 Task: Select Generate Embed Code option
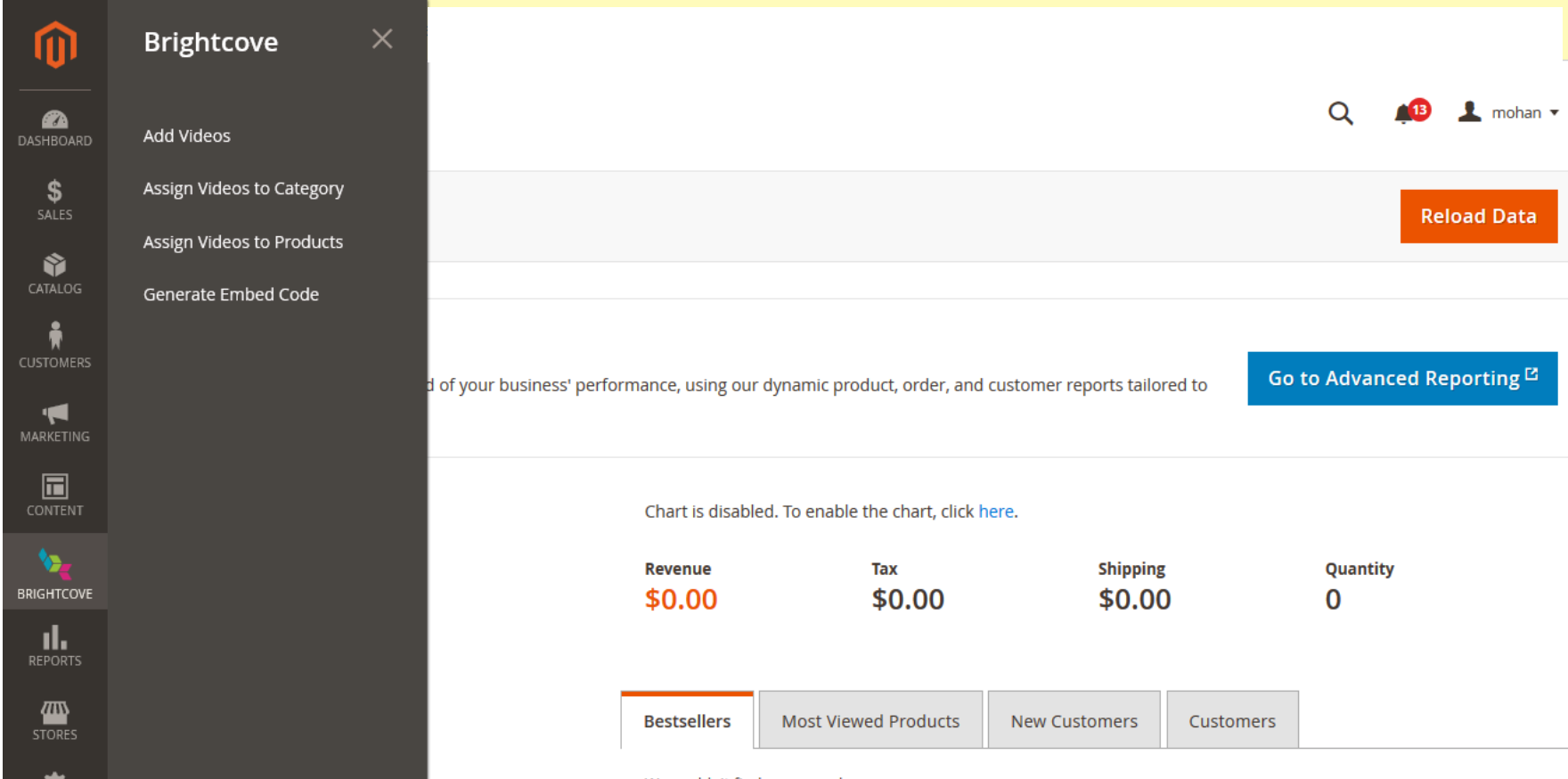(x=231, y=294)
